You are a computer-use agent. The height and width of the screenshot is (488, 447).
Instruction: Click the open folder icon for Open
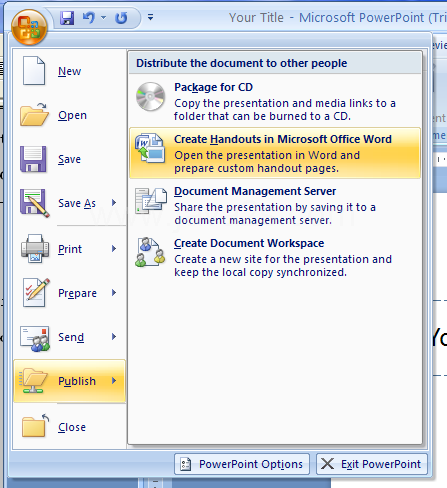[x=34, y=114]
